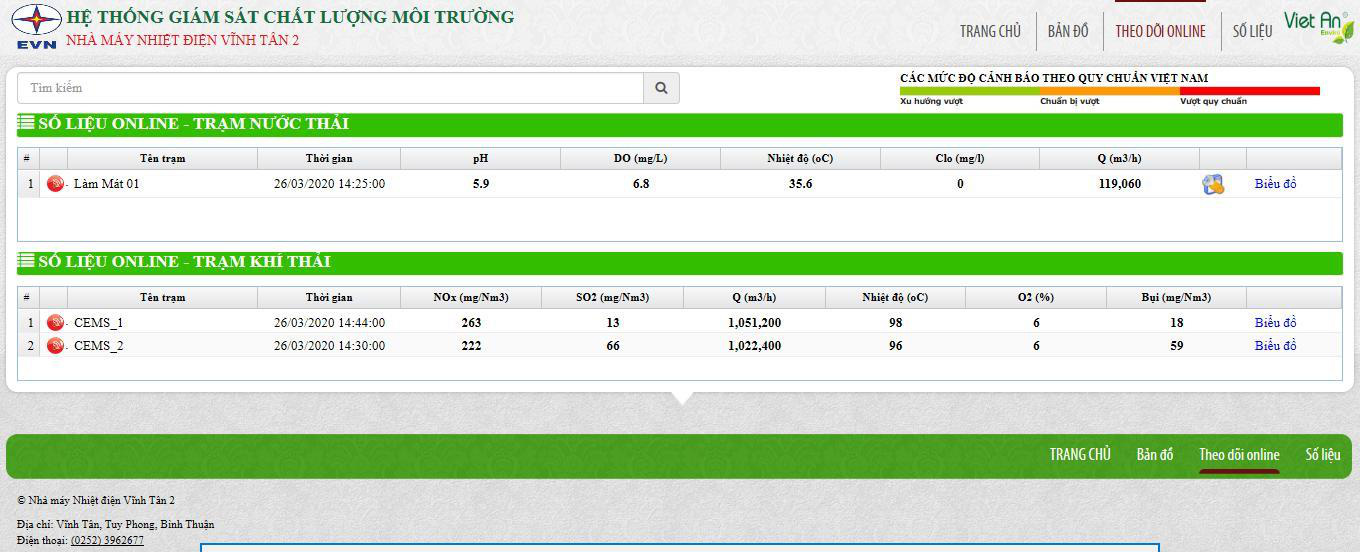View Biểu đồ chart for CEMS_2
Viewport: 1360px width, 552px height.
[x=1275, y=345]
